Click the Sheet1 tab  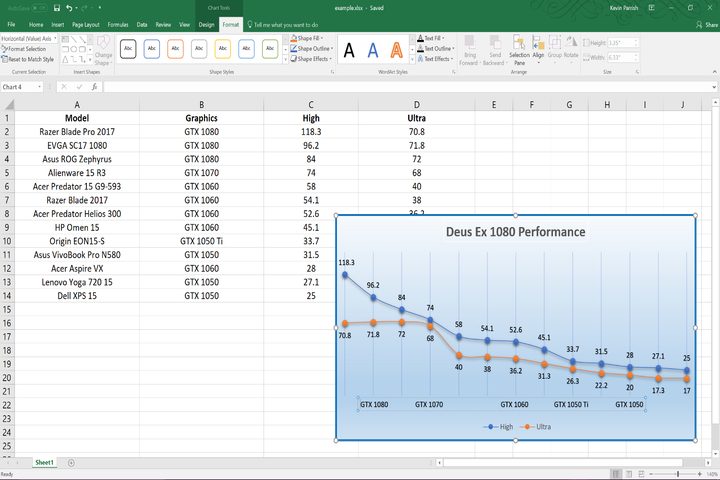tap(45, 463)
